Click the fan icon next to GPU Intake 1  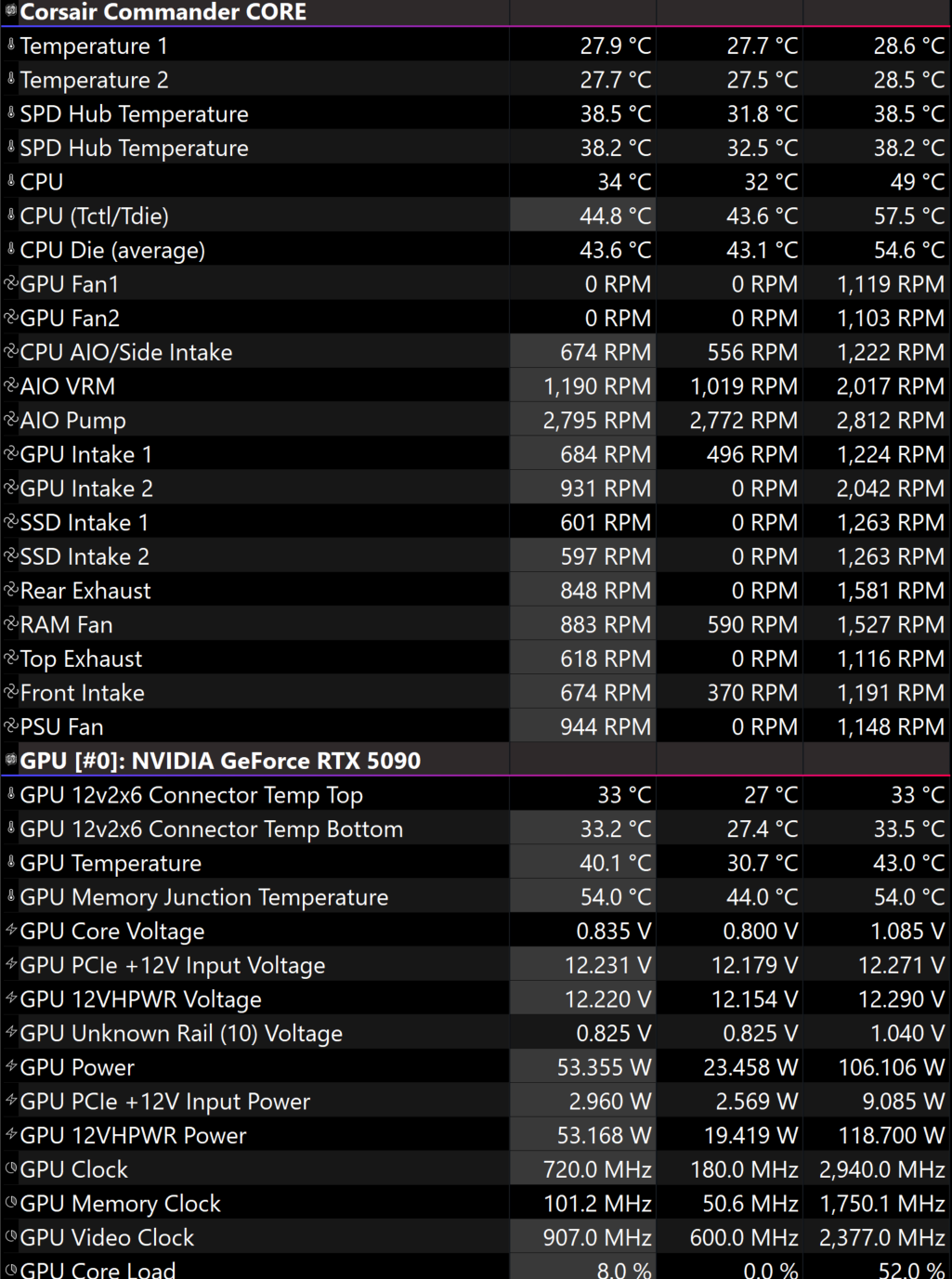(x=11, y=454)
